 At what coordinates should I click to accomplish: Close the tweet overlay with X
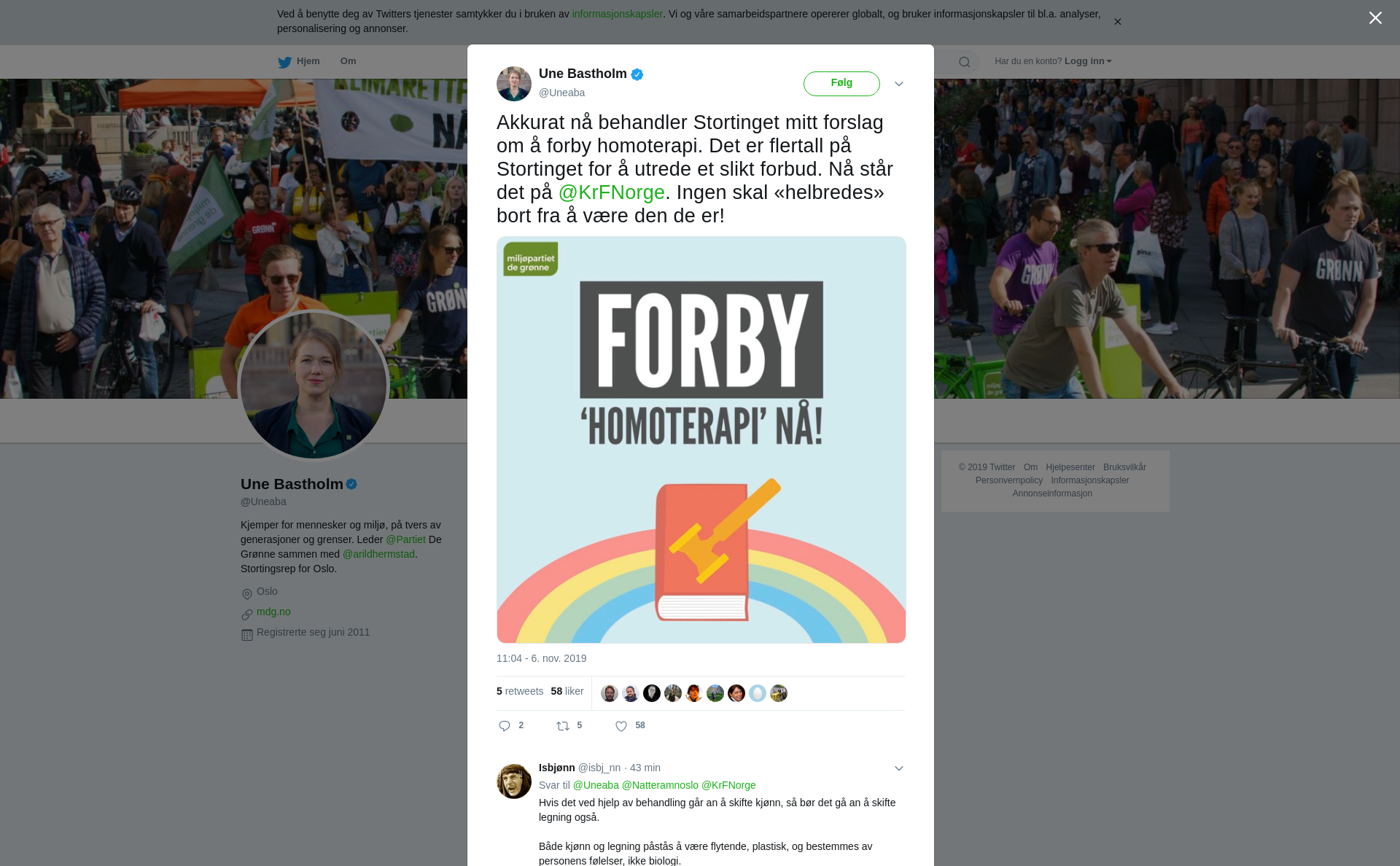coord(1375,18)
